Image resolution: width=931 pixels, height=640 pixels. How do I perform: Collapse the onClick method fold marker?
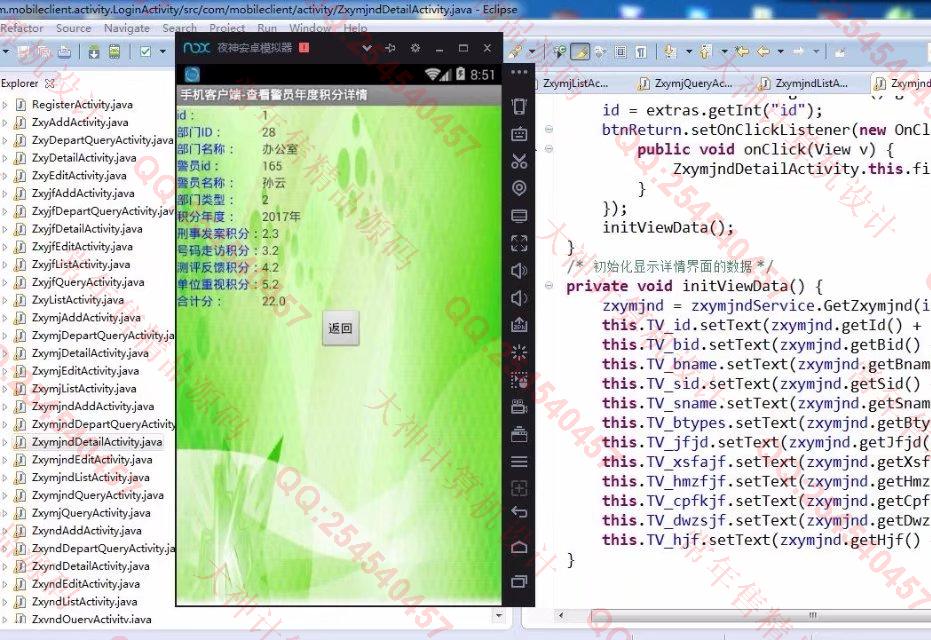[549, 149]
